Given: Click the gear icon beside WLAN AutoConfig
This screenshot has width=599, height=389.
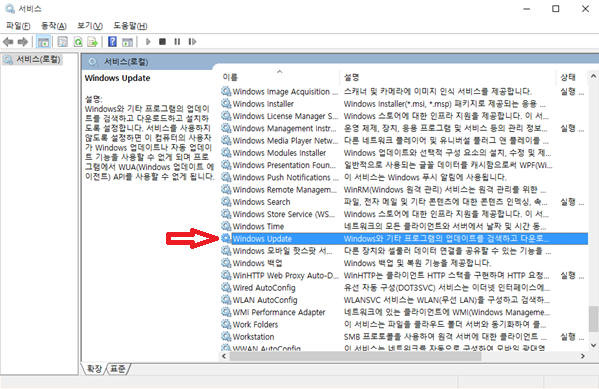Looking at the screenshot, I should [x=226, y=300].
